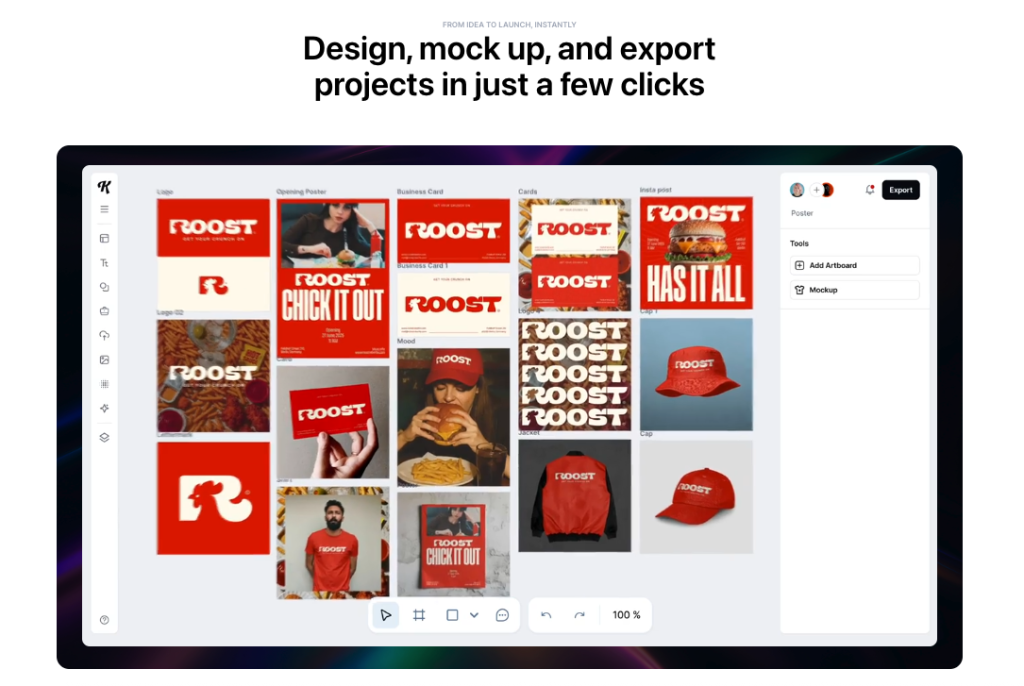Select the red bucket hat mockup thumbnail
The width and height of the screenshot is (1024, 686).
click(696, 375)
